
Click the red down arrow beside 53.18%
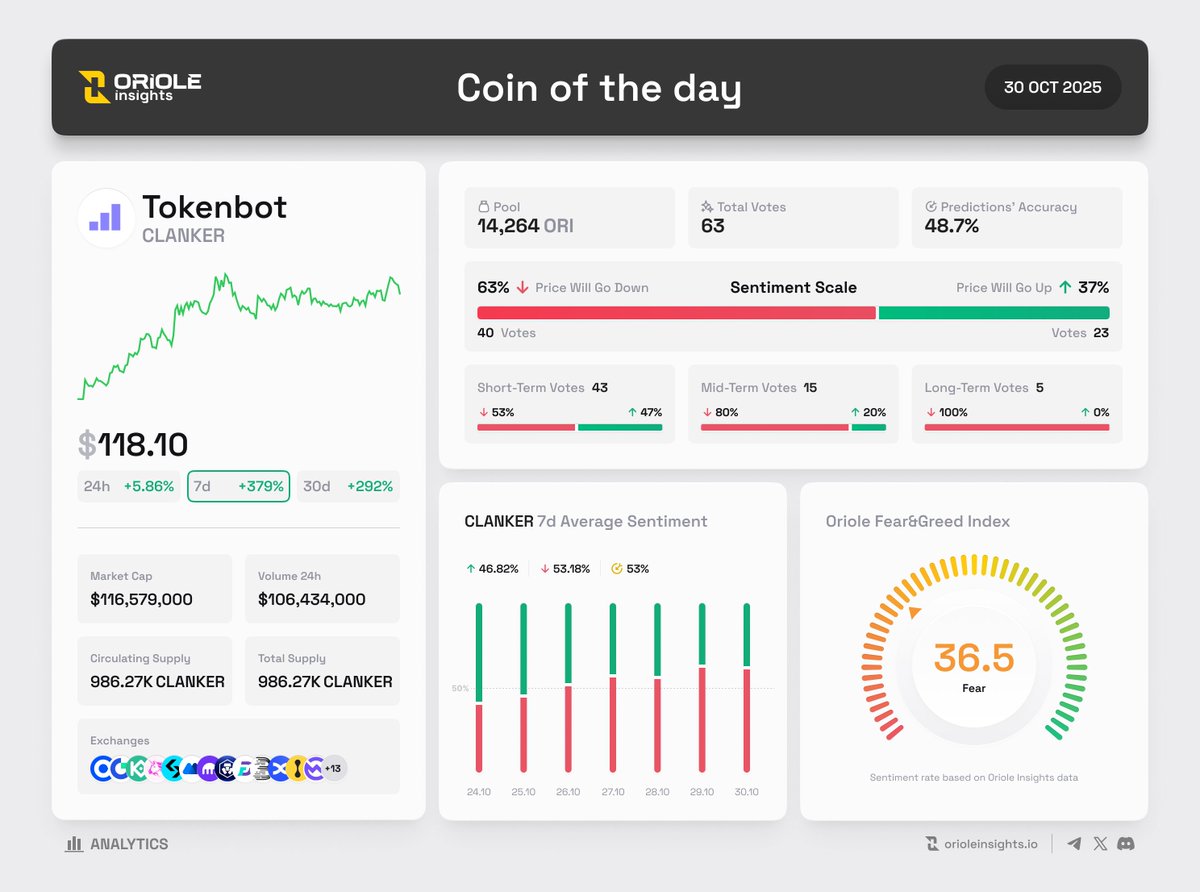tap(545, 569)
